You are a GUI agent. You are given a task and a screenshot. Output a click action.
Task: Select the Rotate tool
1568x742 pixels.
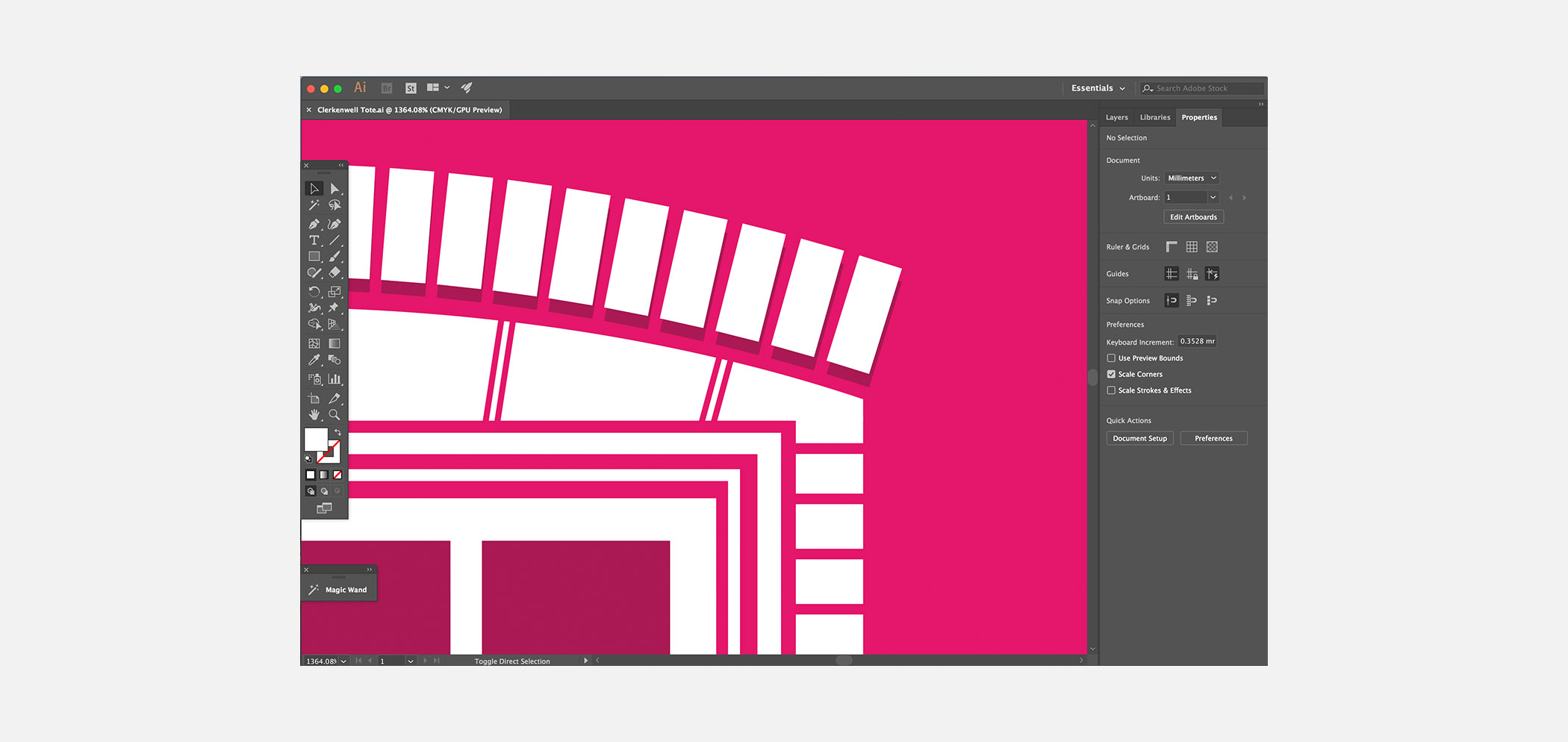pos(314,291)
